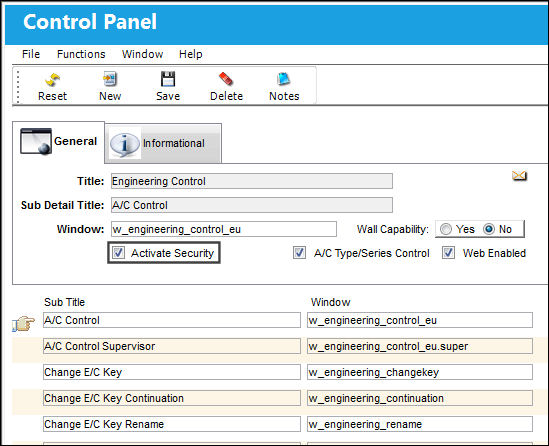Viewport: 549px width, 446px height.
Task: Open the Window menu
Action: pyautogui.click(x=142, y=54)
